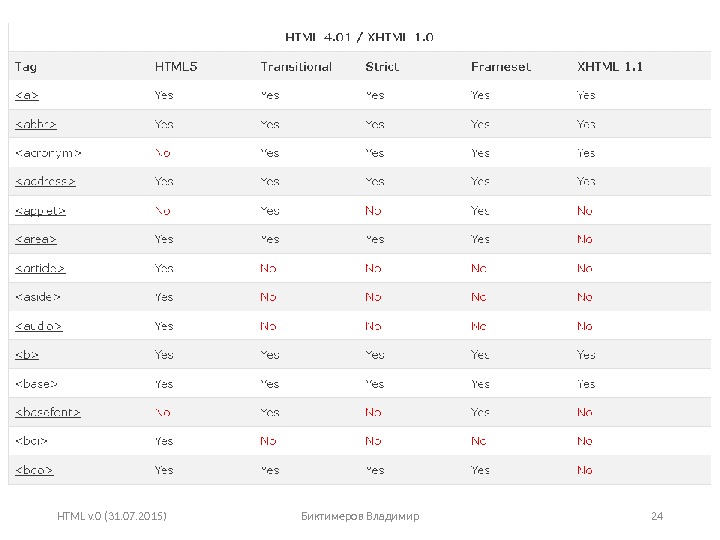The image size is (720, 540).
Task: Click the <base> tag cell
Action: tap(36, 384)
